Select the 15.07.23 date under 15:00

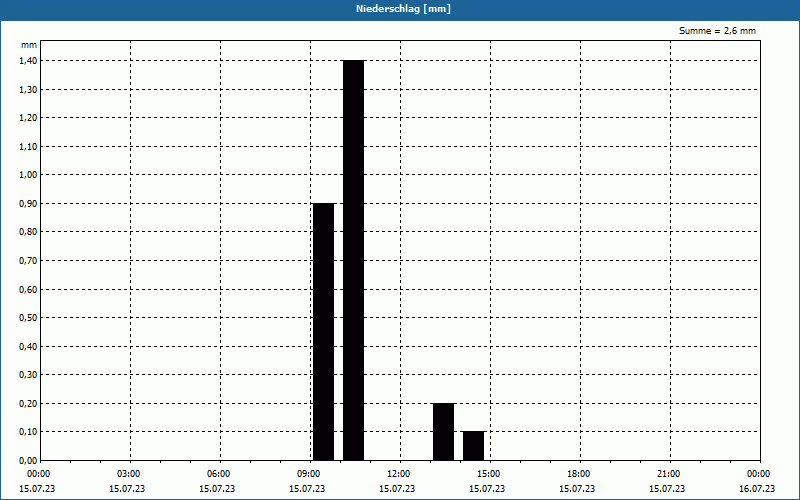487,489
